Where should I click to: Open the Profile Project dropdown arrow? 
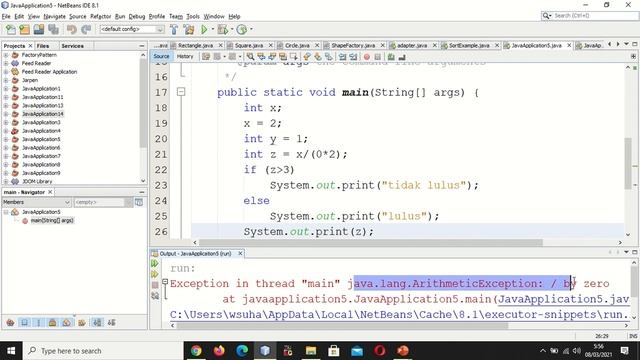pos(251,29)
